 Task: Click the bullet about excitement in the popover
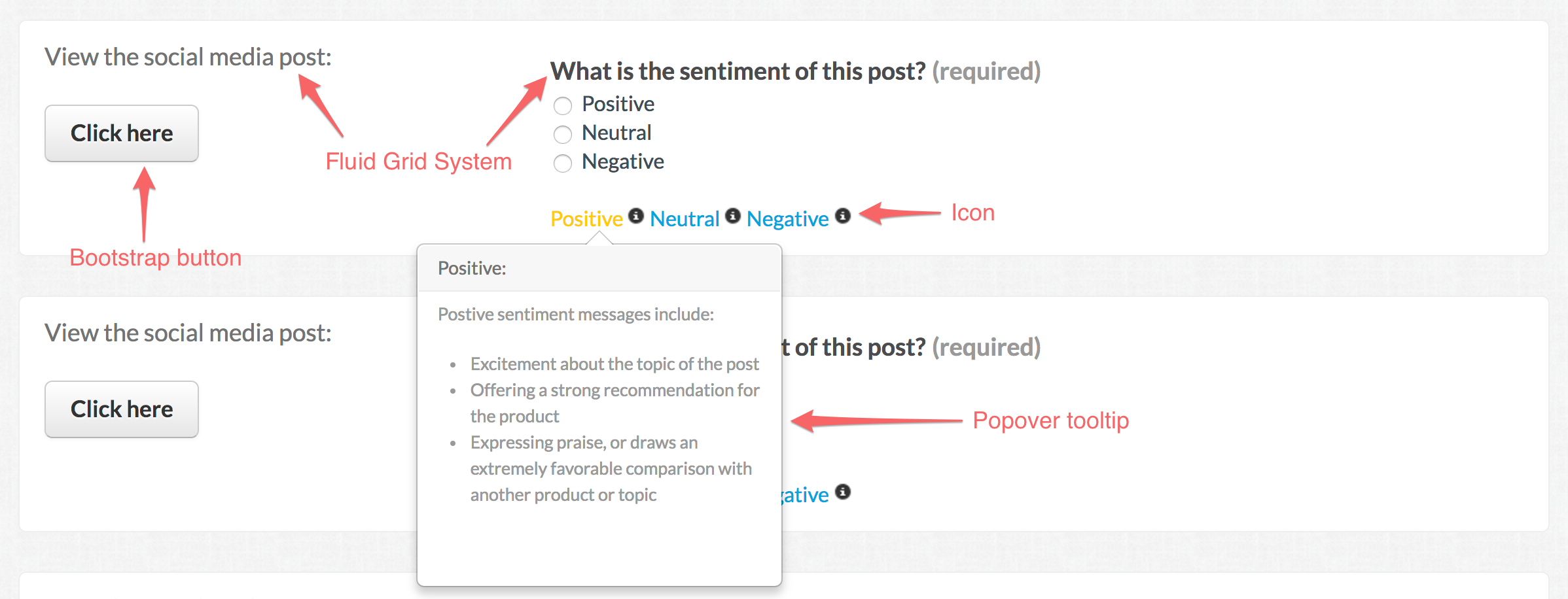(x=615, y=364)
